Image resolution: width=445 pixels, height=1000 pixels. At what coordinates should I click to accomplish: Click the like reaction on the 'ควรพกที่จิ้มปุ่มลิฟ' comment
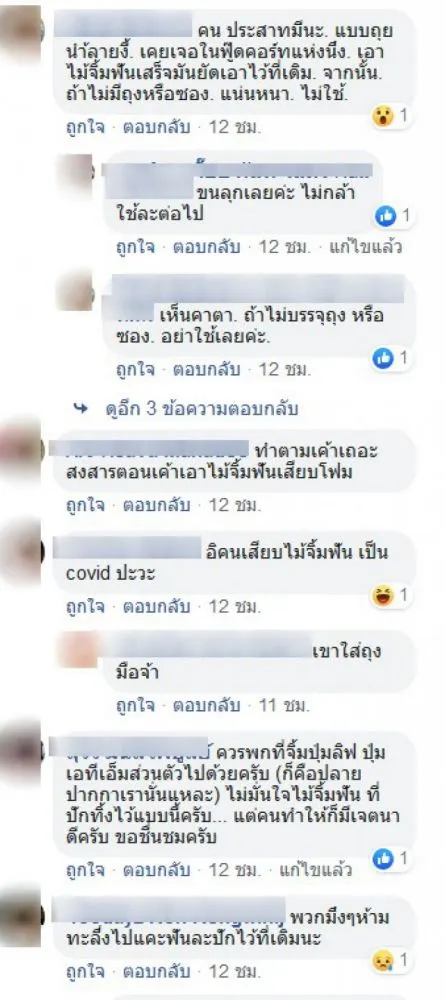[x=383, y=858]
